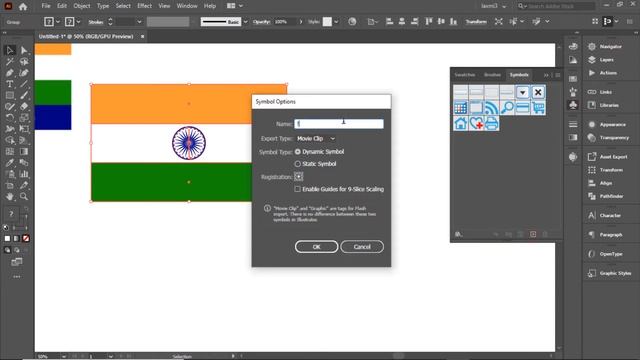Select the Column Graph tool

tap(24, 174)
